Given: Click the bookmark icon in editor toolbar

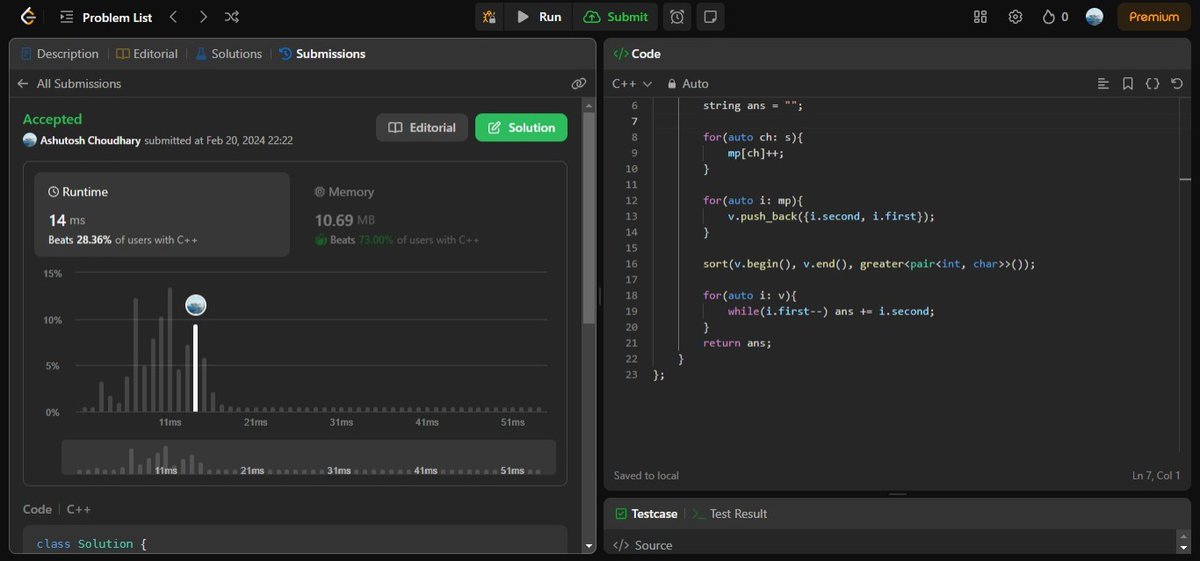Looking at the screenshot, I should click(x=1128, y=84).
